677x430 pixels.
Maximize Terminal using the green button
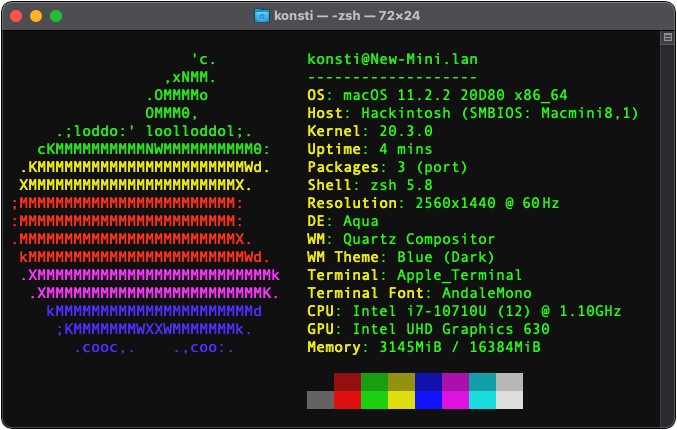coord(56,16)
